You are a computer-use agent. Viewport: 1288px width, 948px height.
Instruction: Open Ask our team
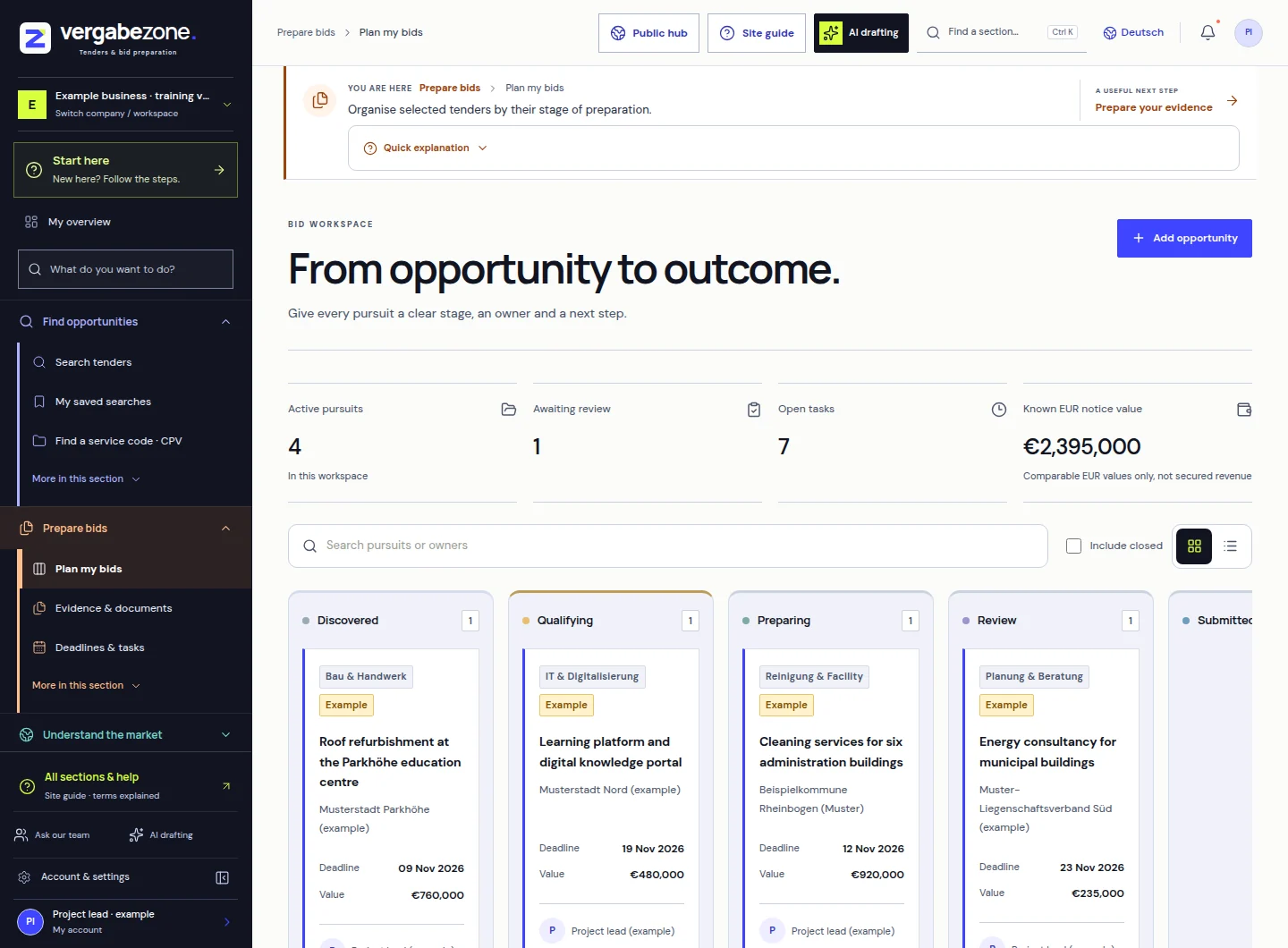(x=53, y=835)
